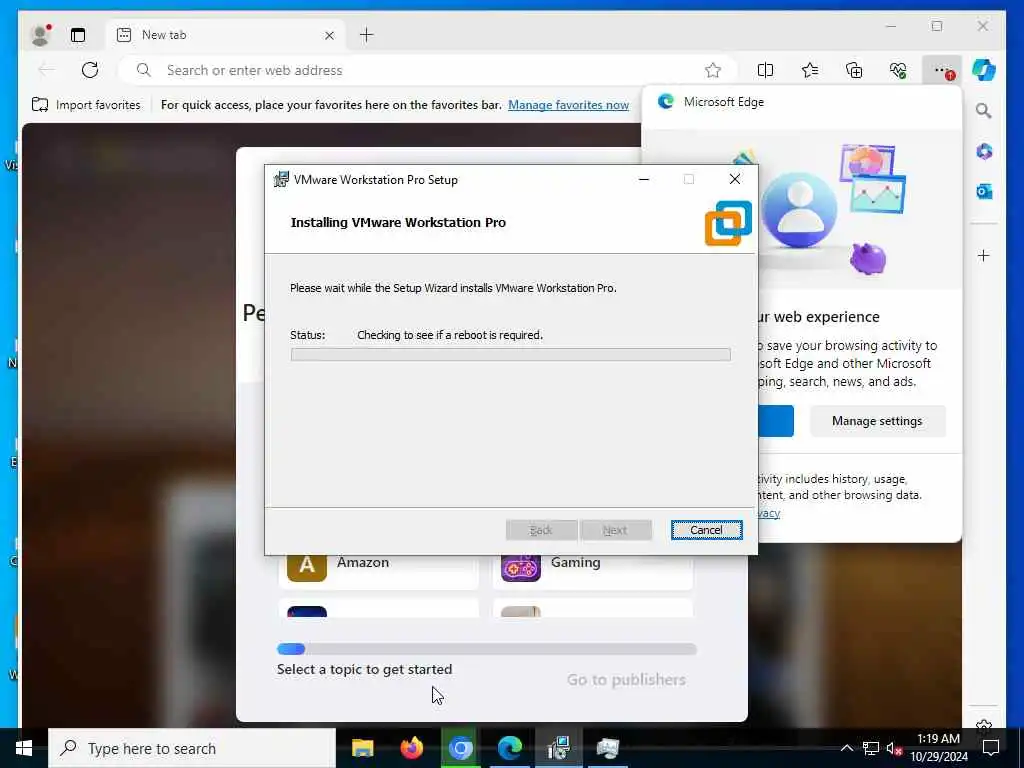Show hidden tray icons chevron

pos(846,748)
